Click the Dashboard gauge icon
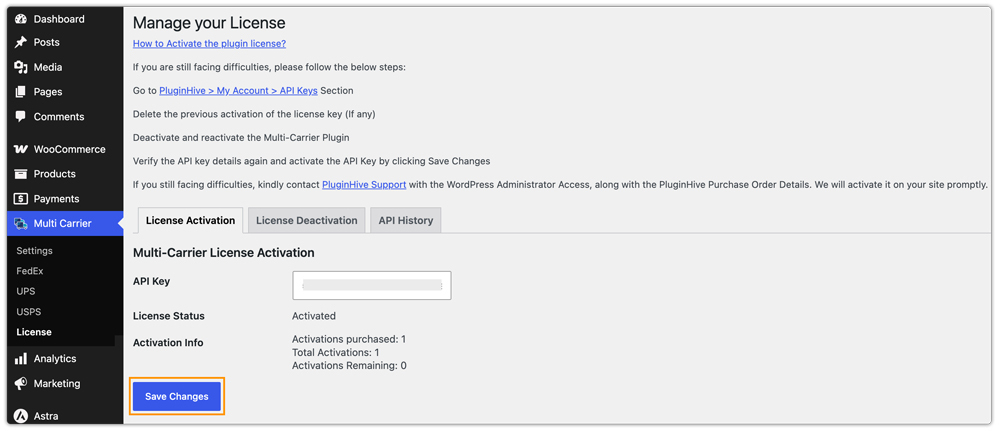 pyautogui.click(x=21, y=19)
